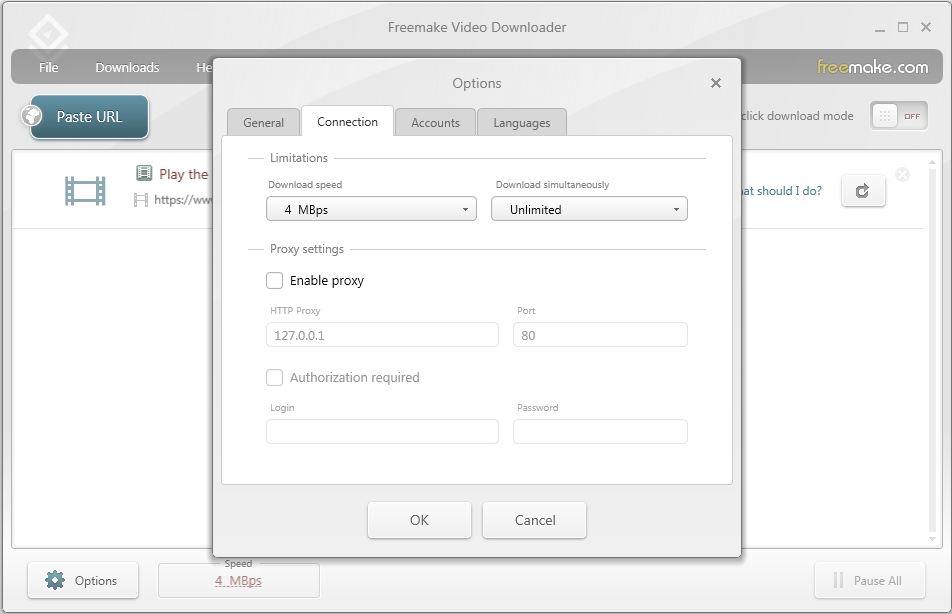
Task: Open the File menu
Action: tap(49, 67)
